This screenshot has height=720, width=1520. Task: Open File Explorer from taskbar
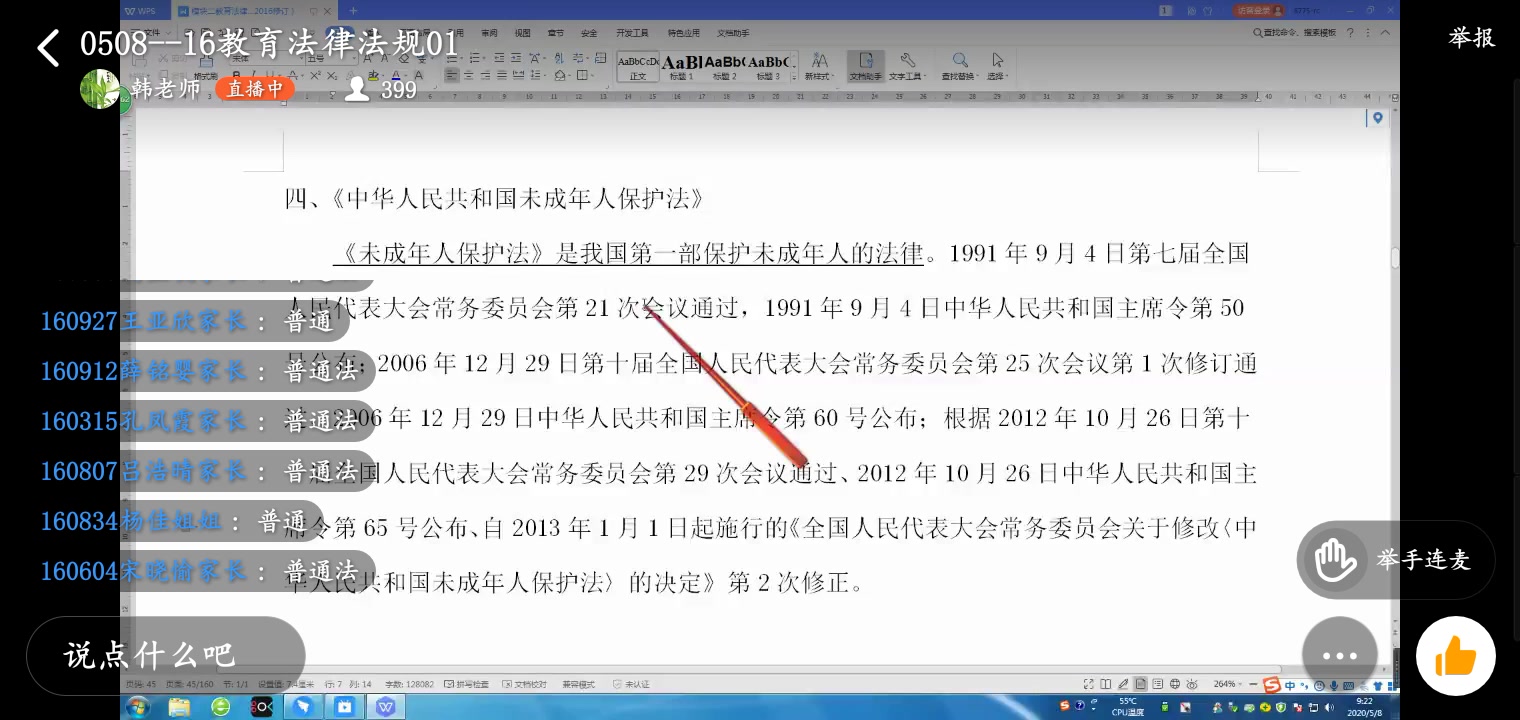coord(180,707)
